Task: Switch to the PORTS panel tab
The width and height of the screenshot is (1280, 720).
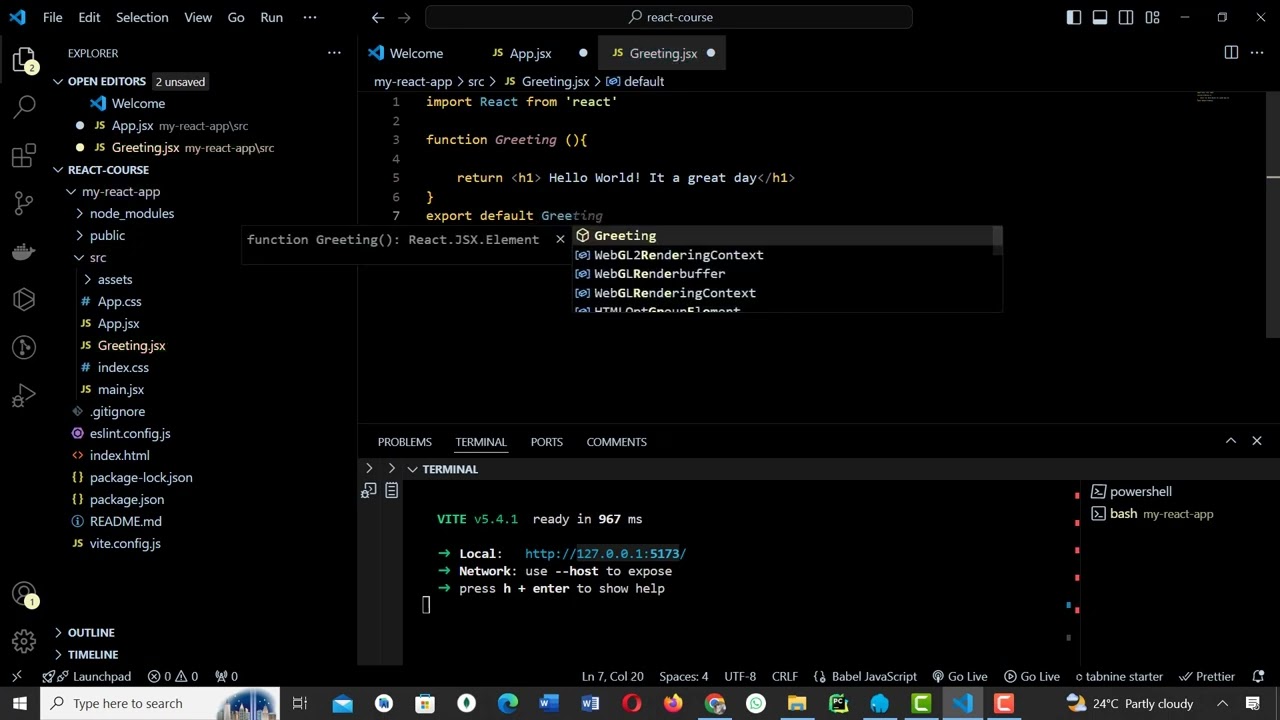Action: [x=546, y=441]
